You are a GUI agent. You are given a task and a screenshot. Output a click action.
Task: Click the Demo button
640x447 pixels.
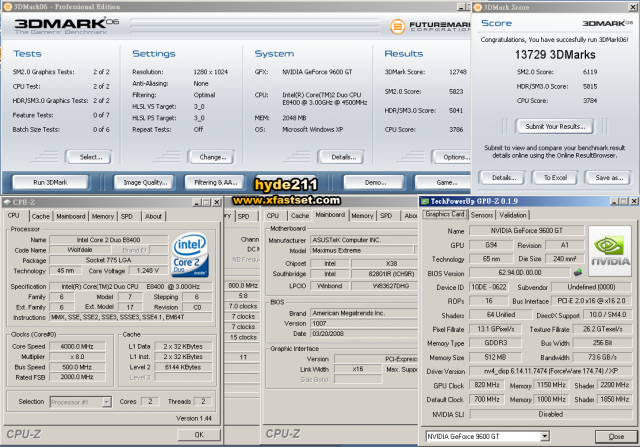tap(375, 182)
